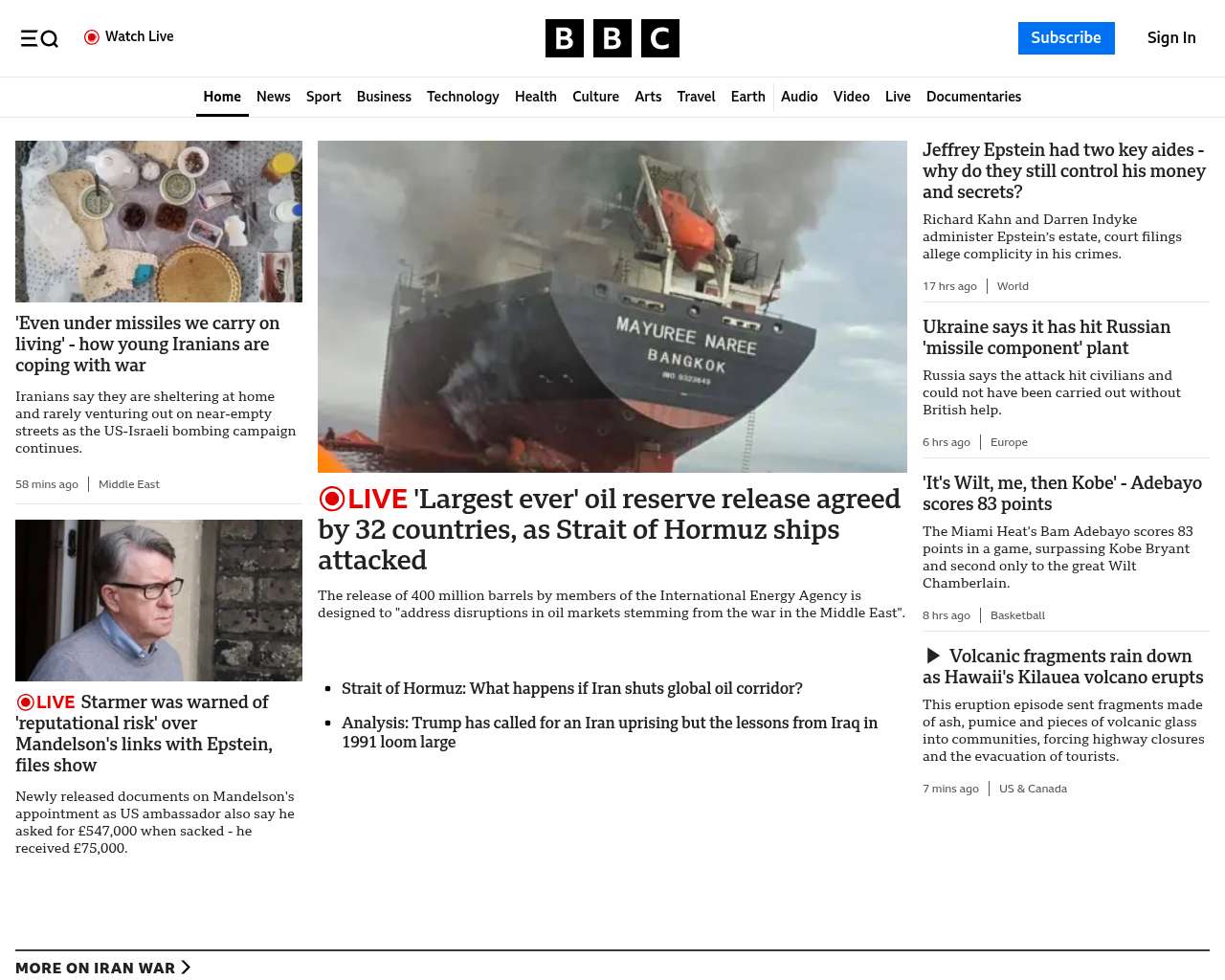This screenshot has height=980, width=1225.
Task: Go to the Documentaries tab
Action: [x=973, y=97]
